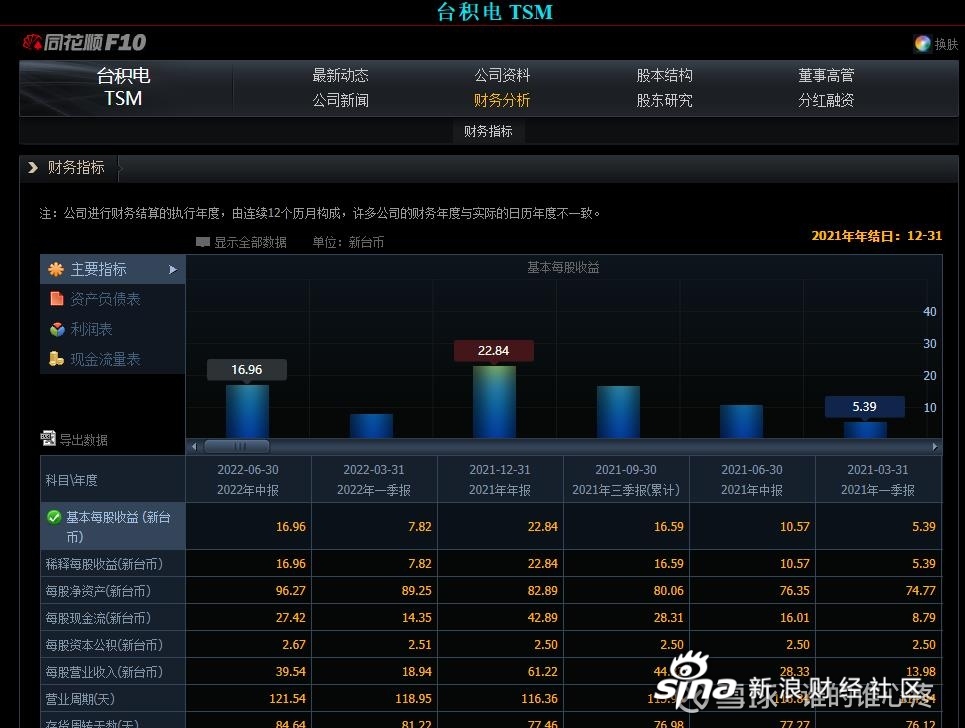Click the 资产负债表 document icon
Screen dimensions: 965x728
(57, 298)
